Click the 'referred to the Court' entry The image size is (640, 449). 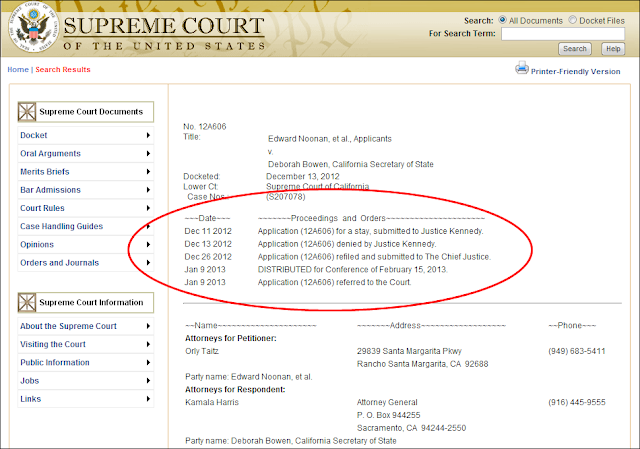click(335, 282)
